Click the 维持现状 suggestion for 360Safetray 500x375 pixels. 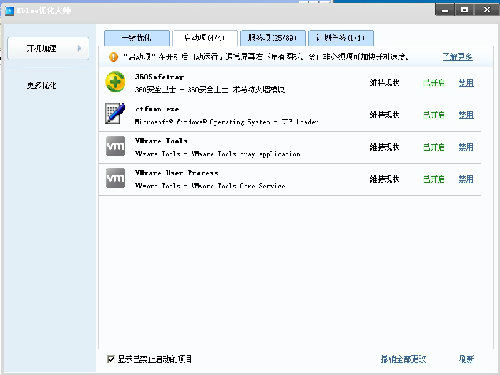384,83
